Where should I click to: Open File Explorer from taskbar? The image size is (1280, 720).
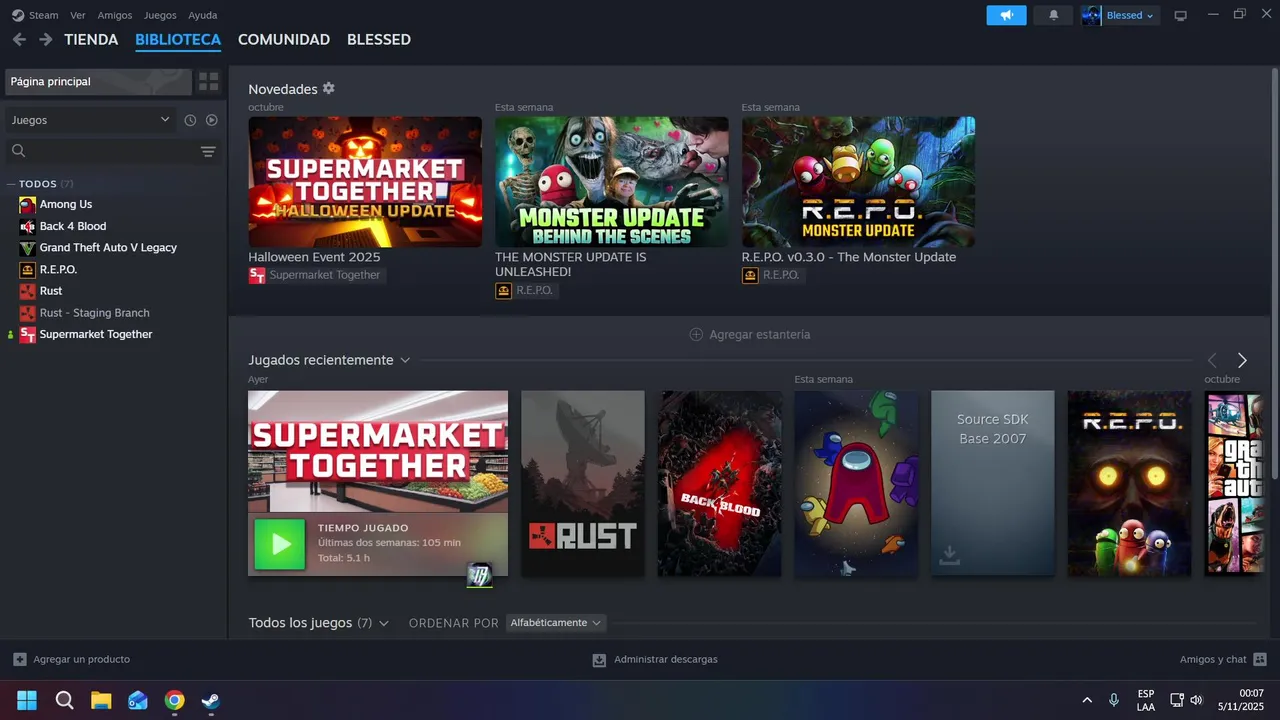pos(101,700)
